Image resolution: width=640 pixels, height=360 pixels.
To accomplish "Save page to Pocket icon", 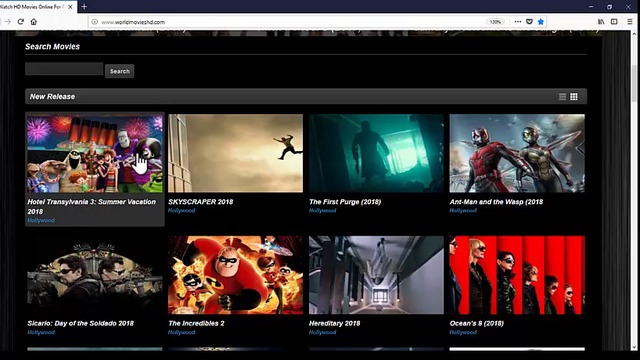I will coord(529,22).
